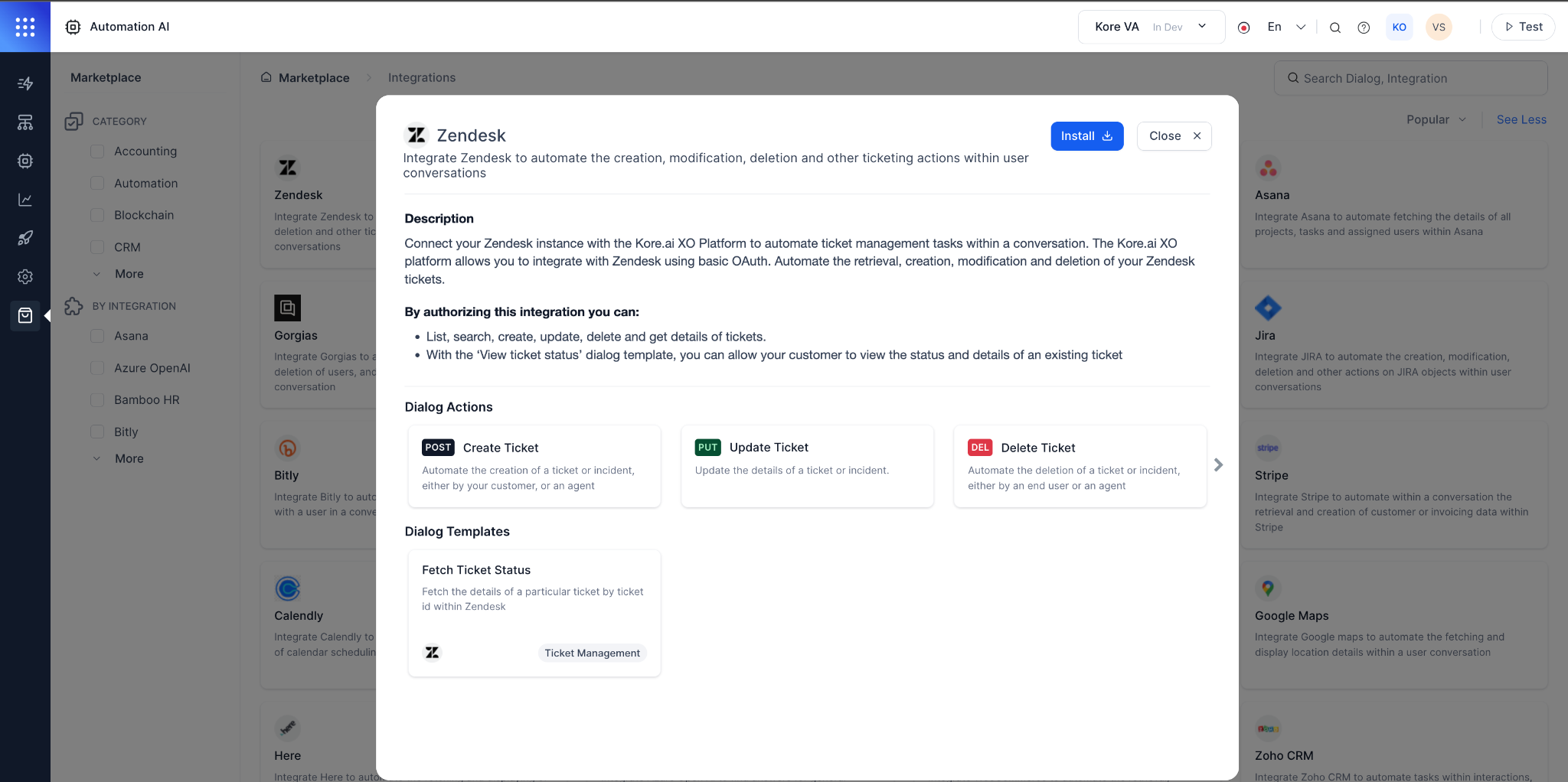1568x782 pixels.
Task: Enable the Accounting category checkbox
Action: point(97,151)
